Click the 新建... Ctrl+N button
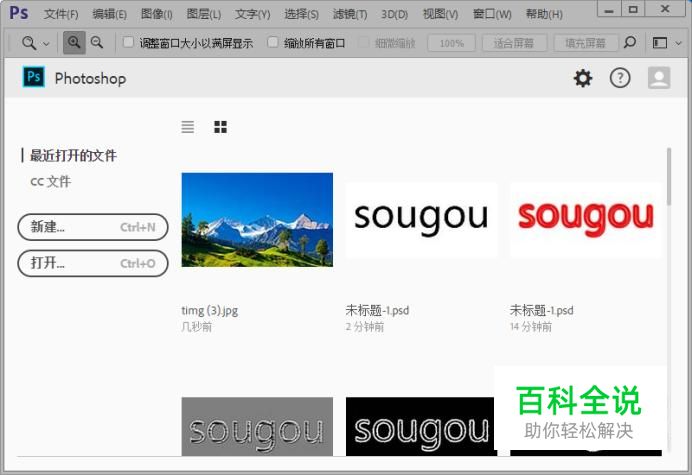Image resolution: width=692 pixels, height=475 pixels. [93, 227]
